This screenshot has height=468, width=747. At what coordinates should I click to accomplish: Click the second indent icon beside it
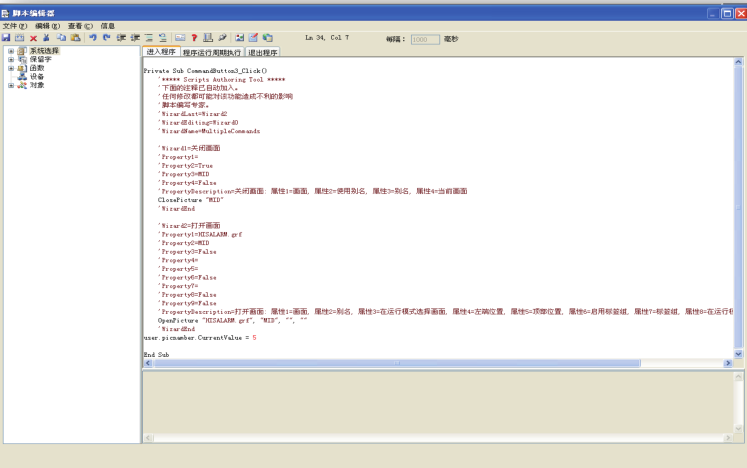point(135,38)
